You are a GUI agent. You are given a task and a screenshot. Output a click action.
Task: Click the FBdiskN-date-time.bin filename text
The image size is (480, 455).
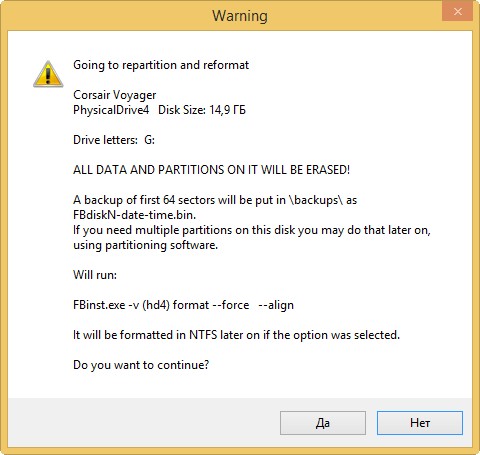(134, 215)
